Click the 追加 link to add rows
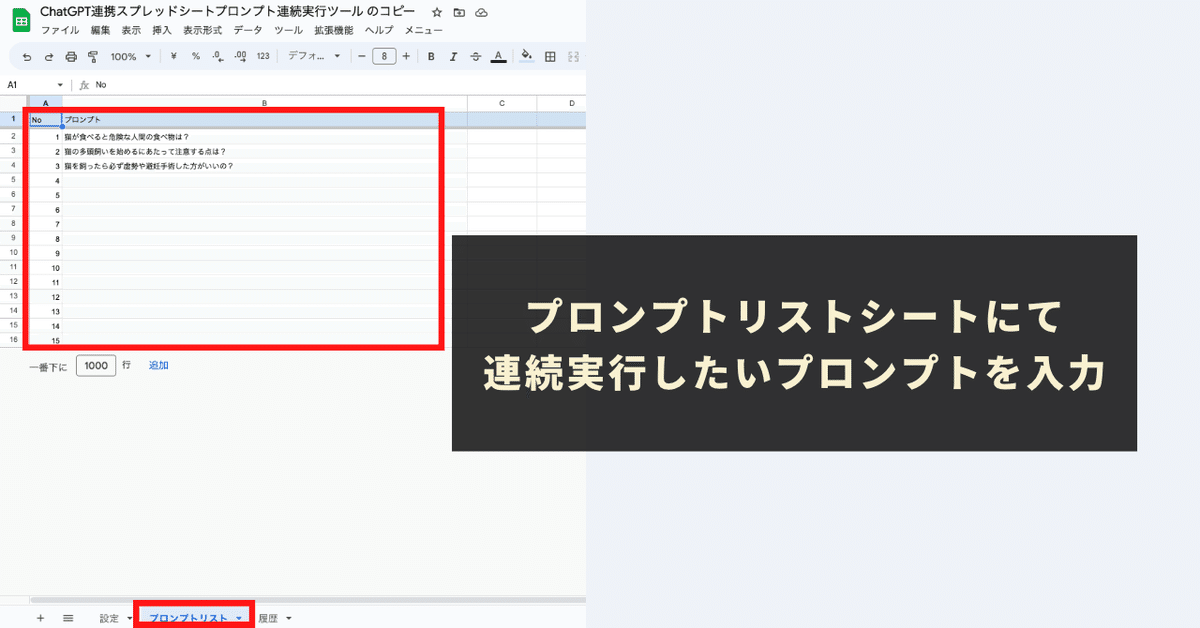Viewport: 1200px width, 628px height. 159,366
